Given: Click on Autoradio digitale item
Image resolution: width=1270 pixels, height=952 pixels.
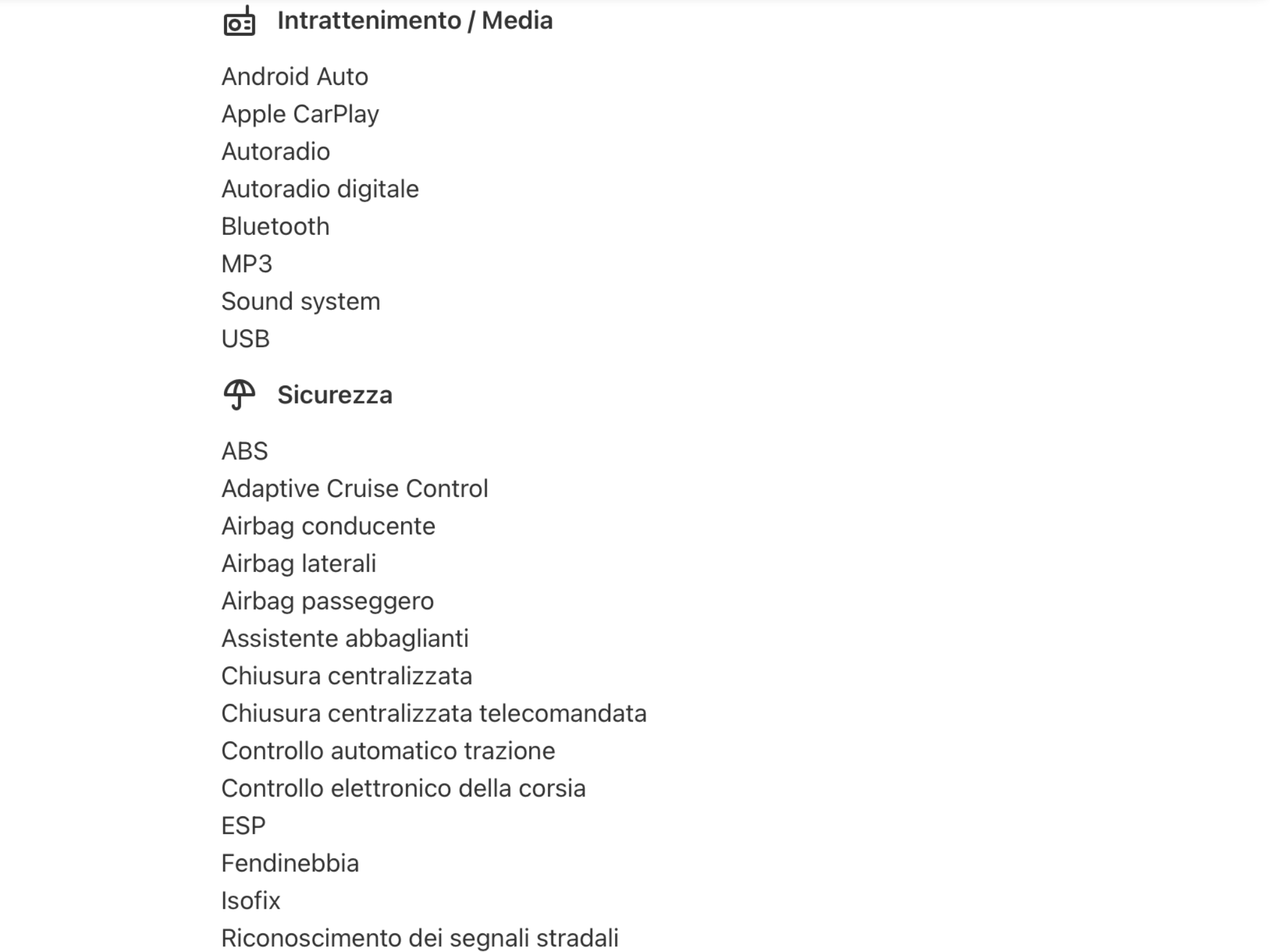Looking at the screenshot, I should point(320,189).
